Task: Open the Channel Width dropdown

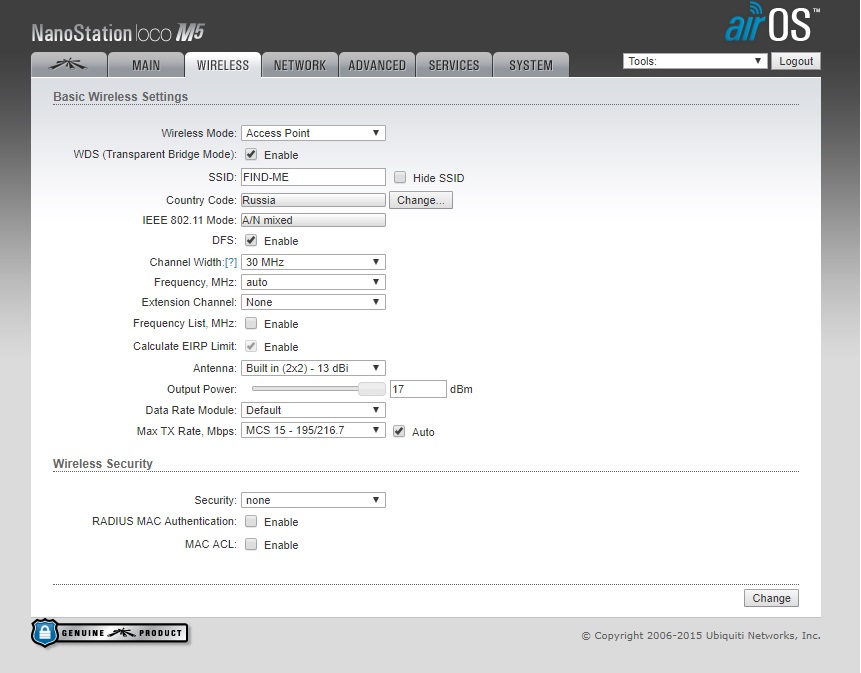Action: coord(313,262)
